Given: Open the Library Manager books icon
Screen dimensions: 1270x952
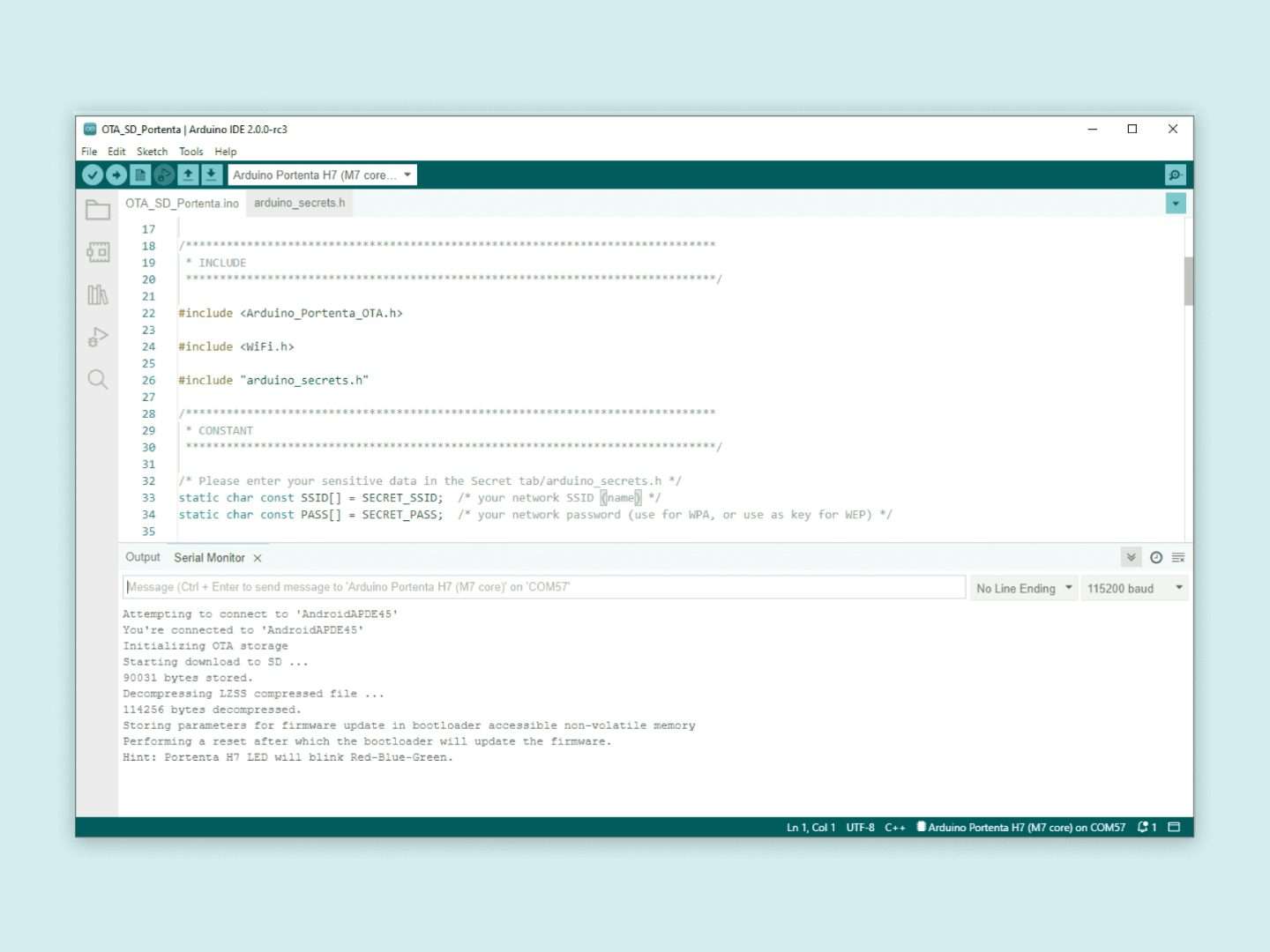Looking at the screenshot, I should click(x=98, y=294).
